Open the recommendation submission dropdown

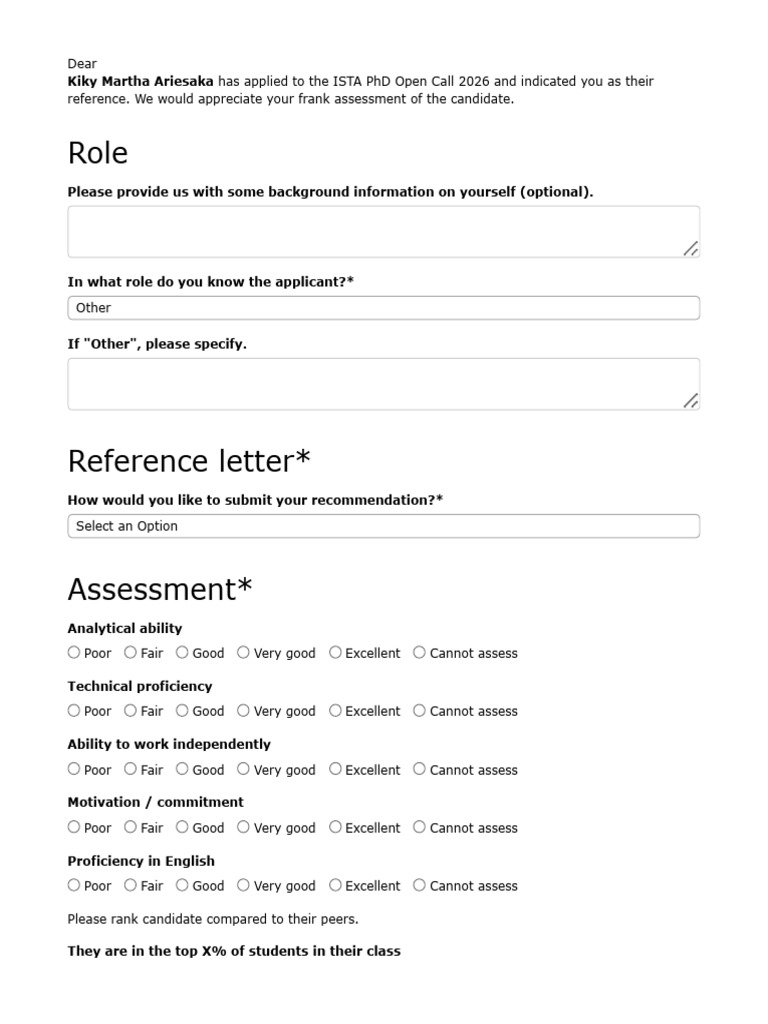[x=383, y=526]
